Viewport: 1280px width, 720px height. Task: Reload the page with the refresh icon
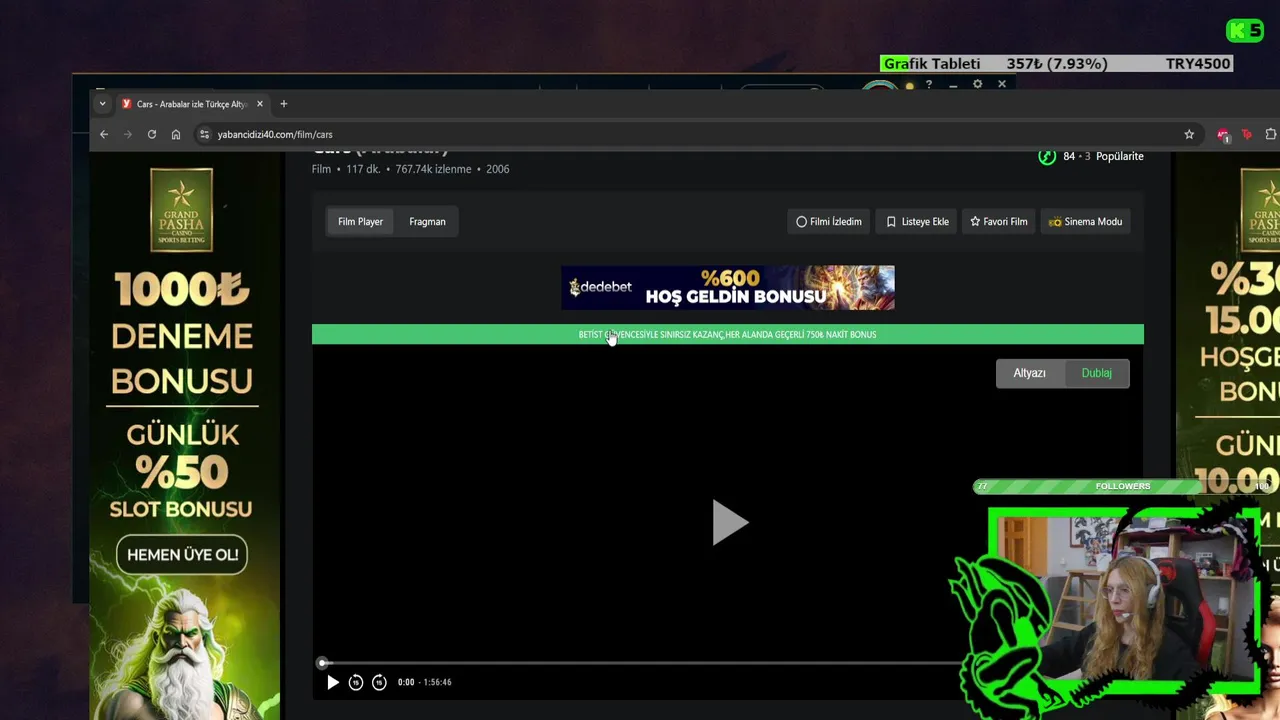[152, 134]
